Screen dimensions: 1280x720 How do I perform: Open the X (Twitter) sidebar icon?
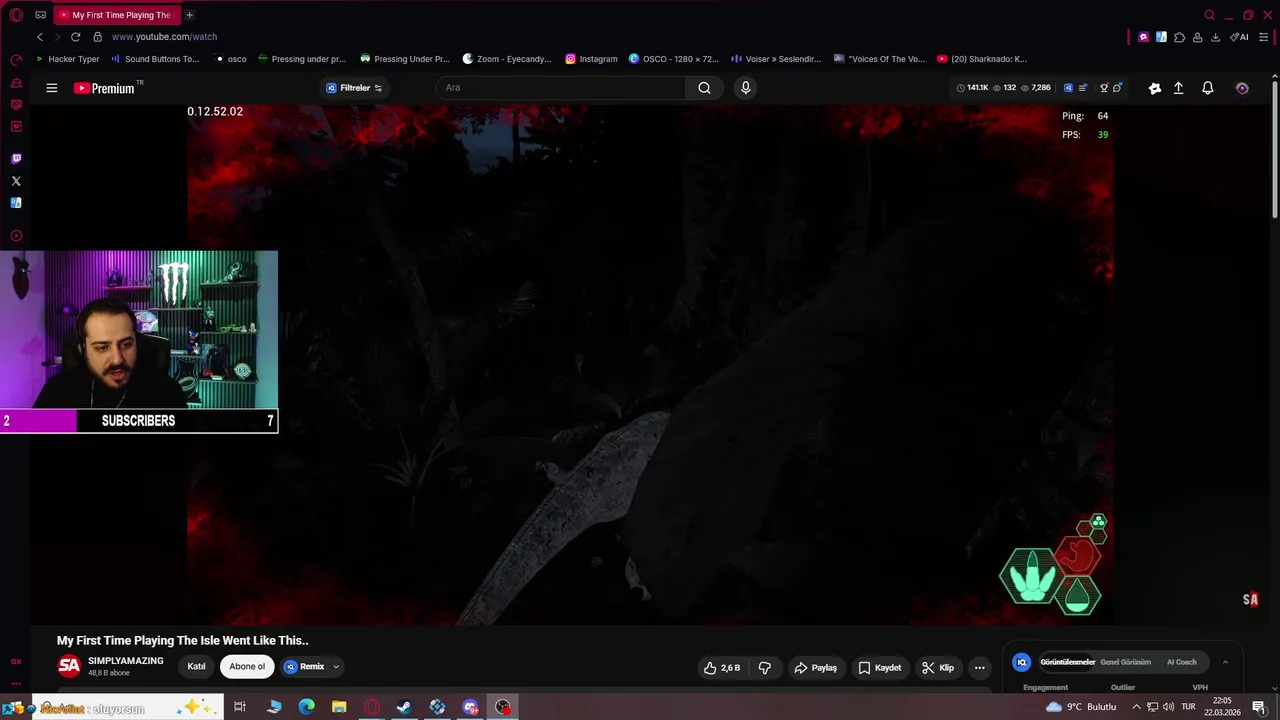click(16, 181)
